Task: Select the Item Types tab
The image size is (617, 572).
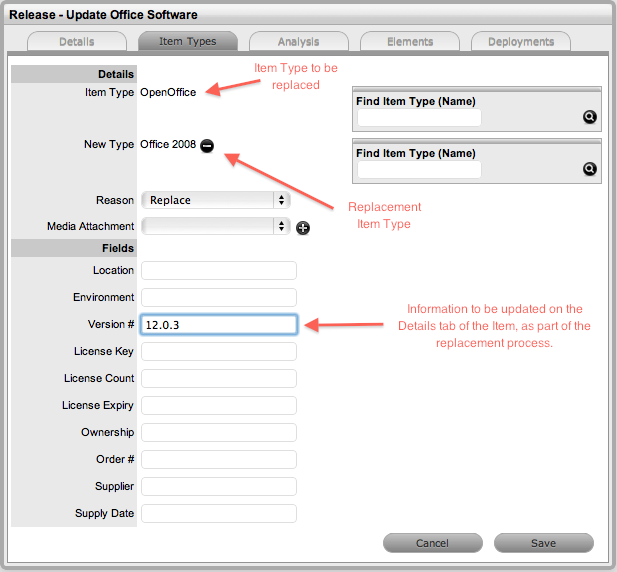Action: (x=188, y=41)
